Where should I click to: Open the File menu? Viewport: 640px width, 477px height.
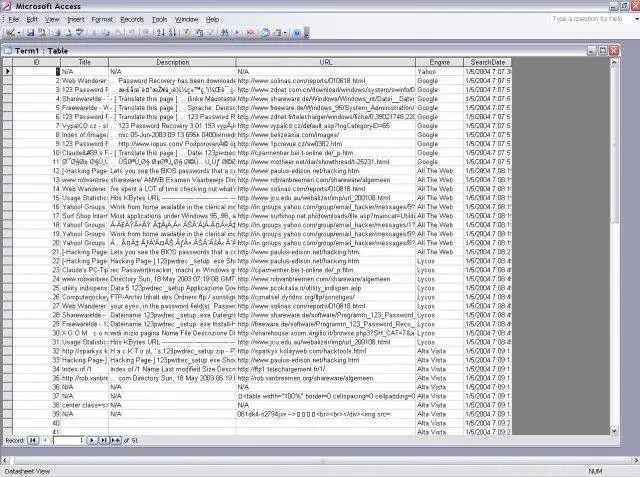tap(13, 19)
